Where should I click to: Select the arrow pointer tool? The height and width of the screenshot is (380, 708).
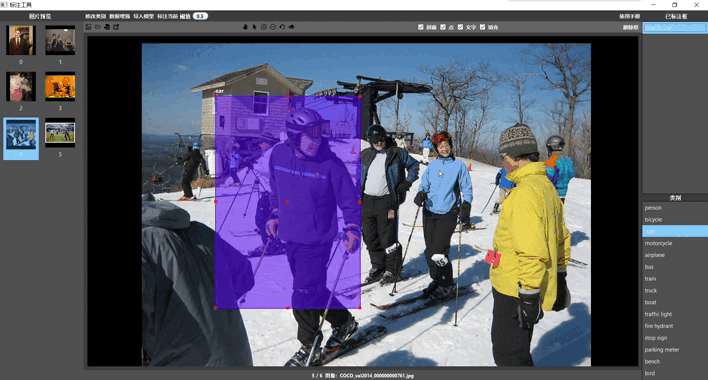[x=255, y=27]
